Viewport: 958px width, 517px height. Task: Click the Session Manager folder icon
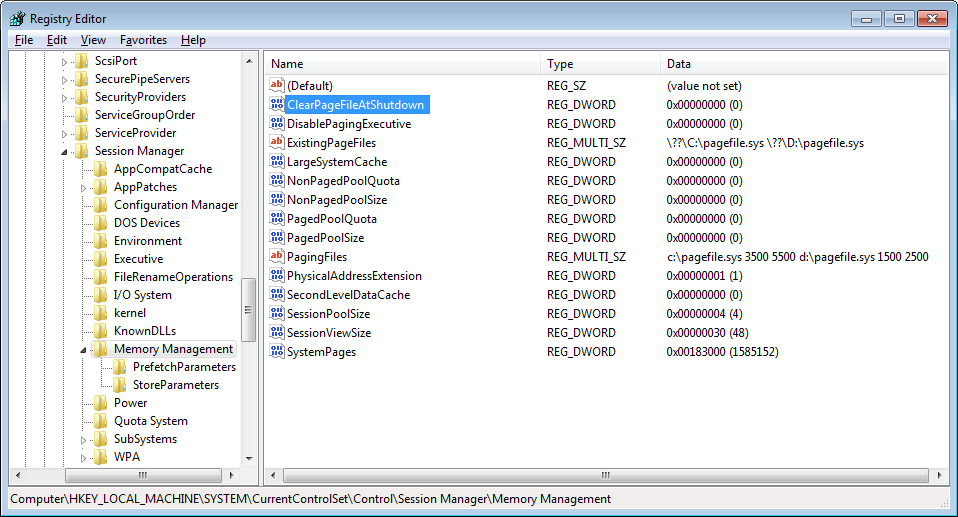[81, 151]
